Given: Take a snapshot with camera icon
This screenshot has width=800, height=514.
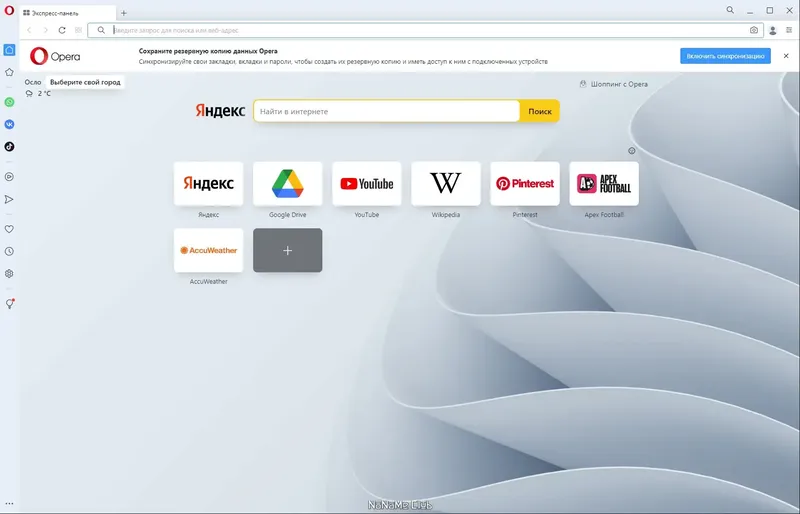Looking at the screenshot, I should coord(754,30).
